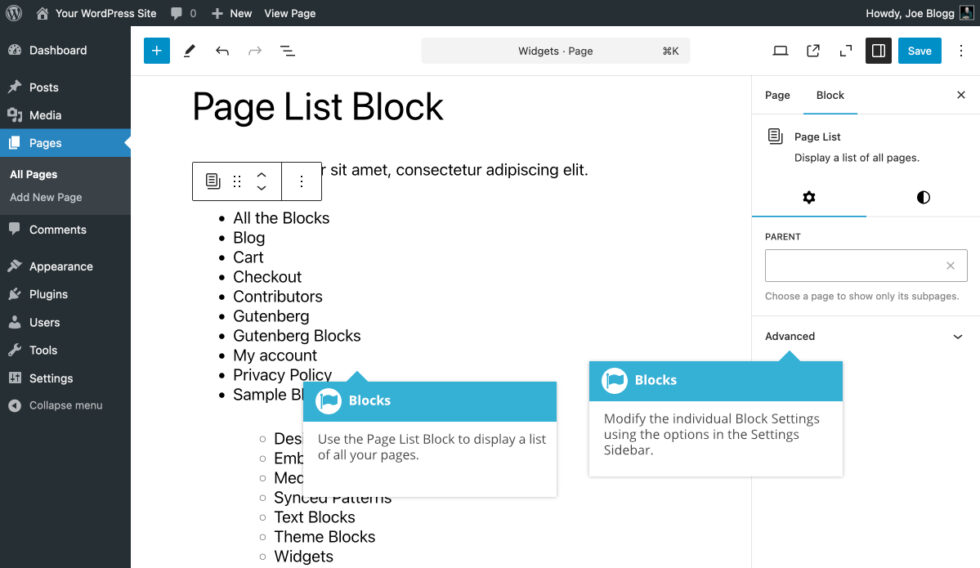Click the Save button

click(919, 51)
